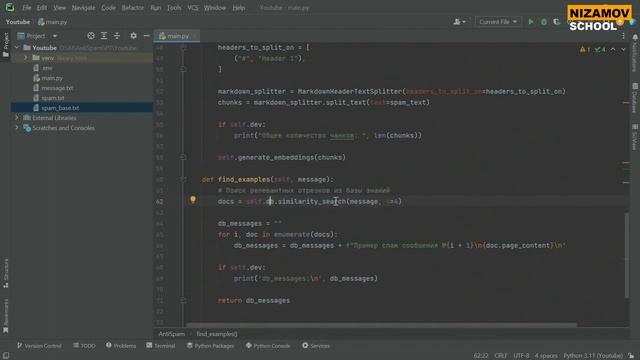The width and height of the screenshot is (640, 360).
Task: Click the Youtube breadcrumb in navigation bar
Action: coord(18,22)
